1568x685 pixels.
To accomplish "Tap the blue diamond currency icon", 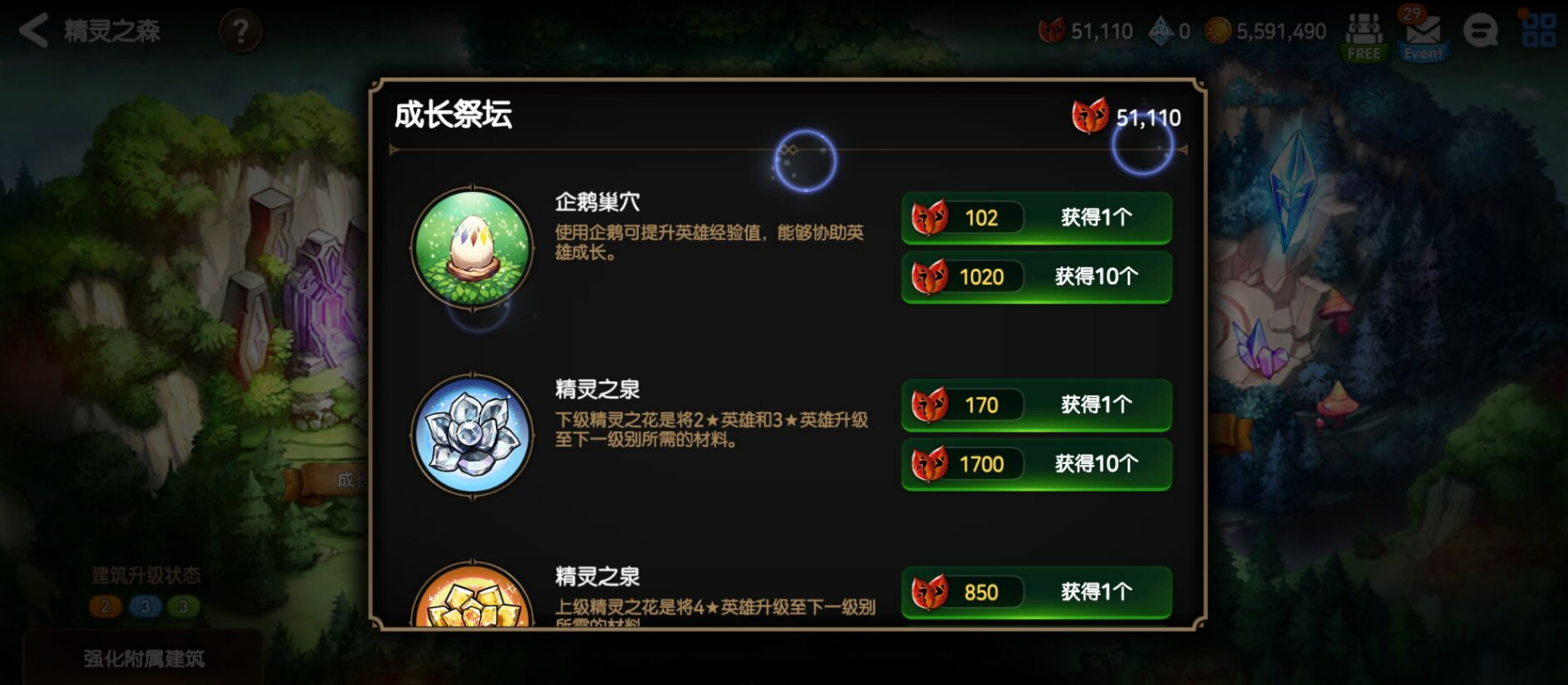I will tap(1161, 31).
